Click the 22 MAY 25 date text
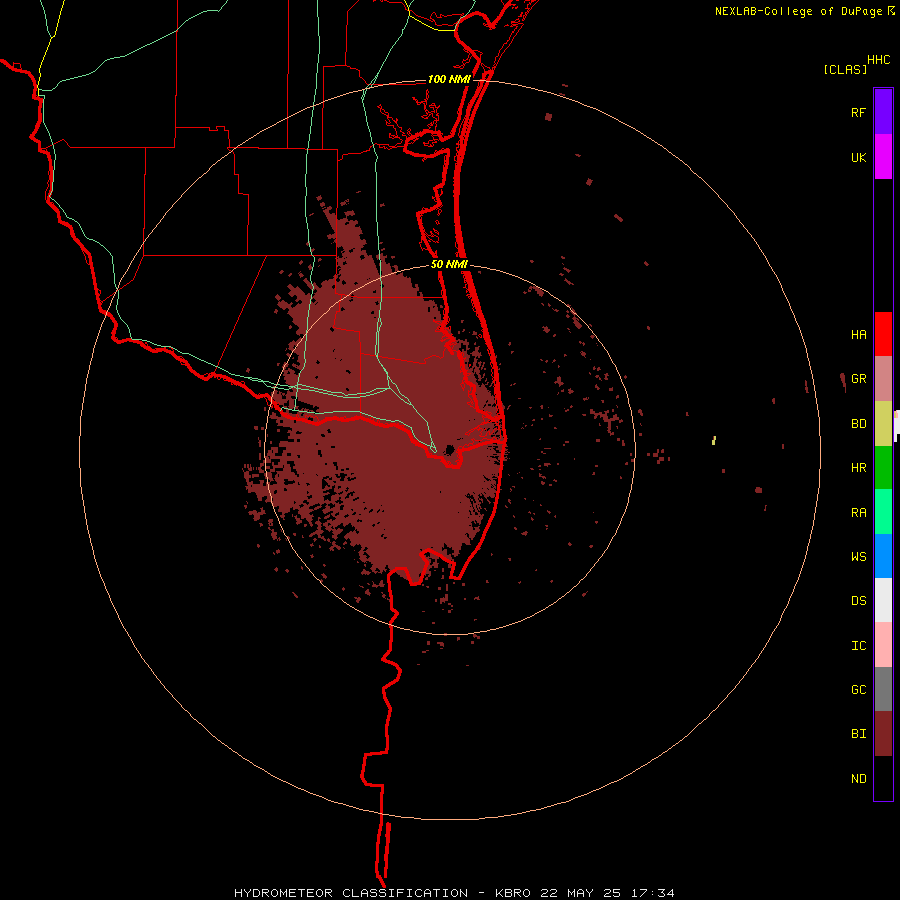Screen dimensions: 900x900 [580, 893]
